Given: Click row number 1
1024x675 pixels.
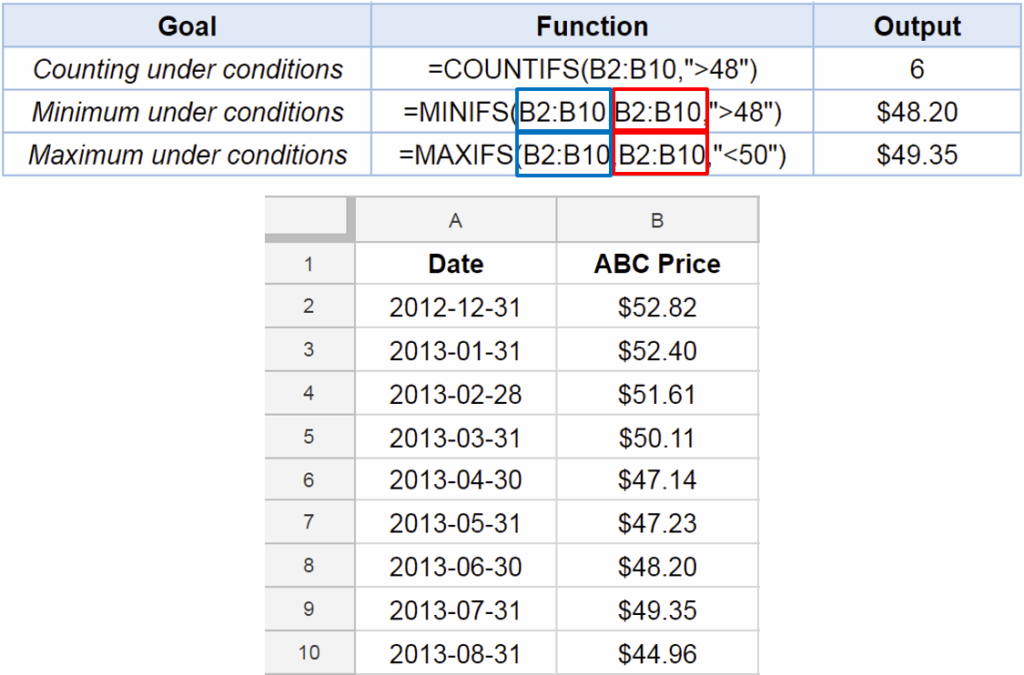Looking at the screenshot, I should (309, 263).
